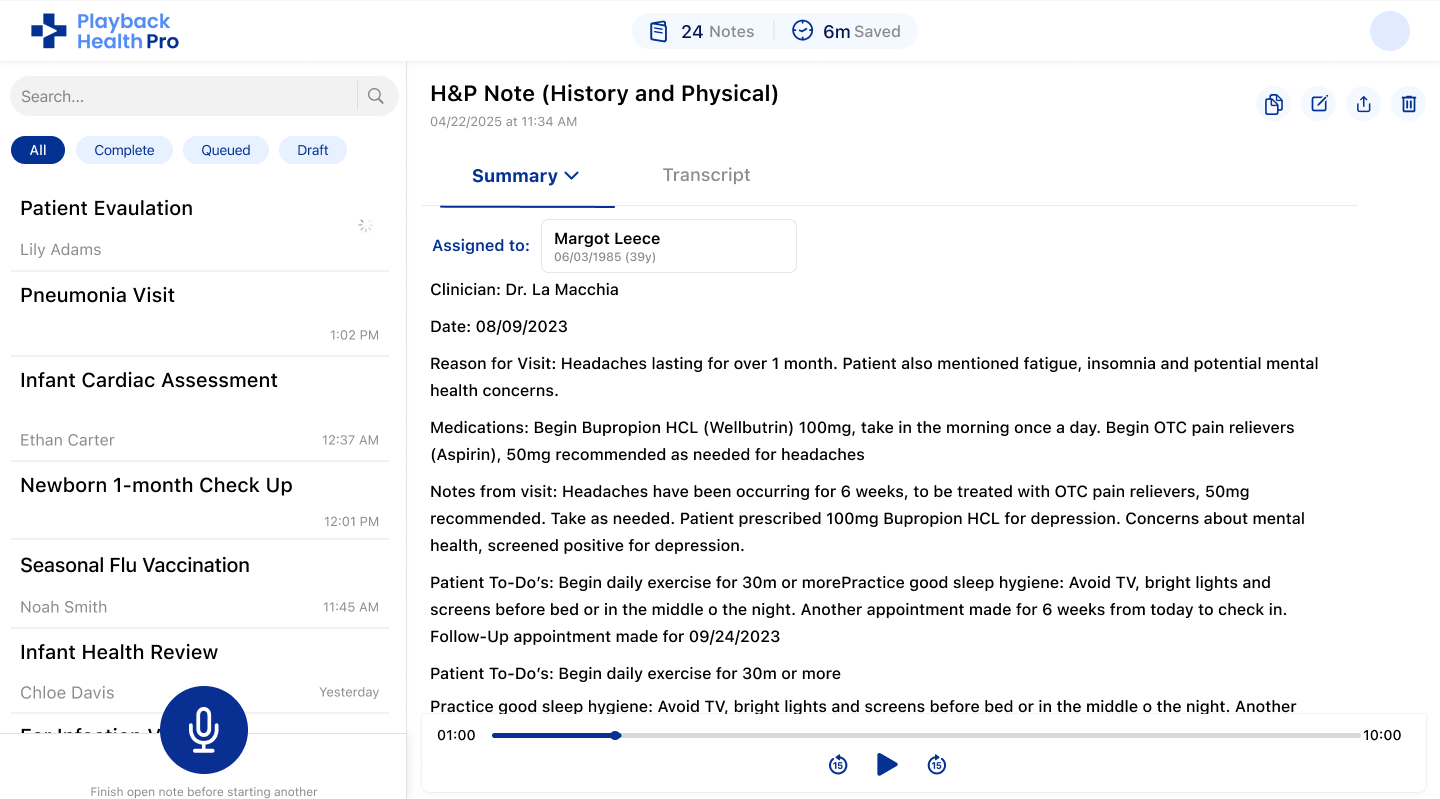The image size is (1440, 799).
Task: Click the edit note pencil icon
Action: pos(1319,104)
